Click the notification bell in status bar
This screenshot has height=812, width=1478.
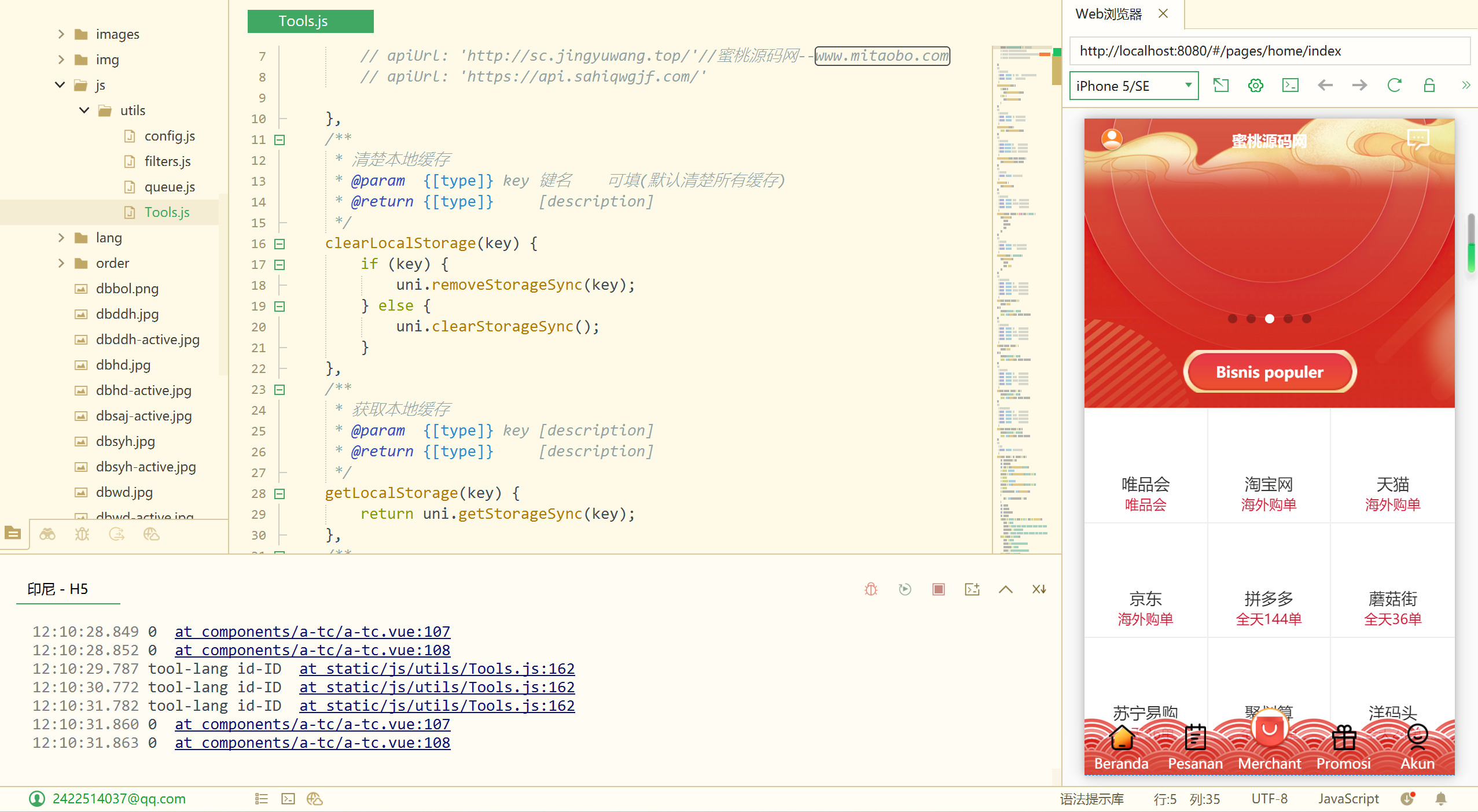click(1441, 799)
